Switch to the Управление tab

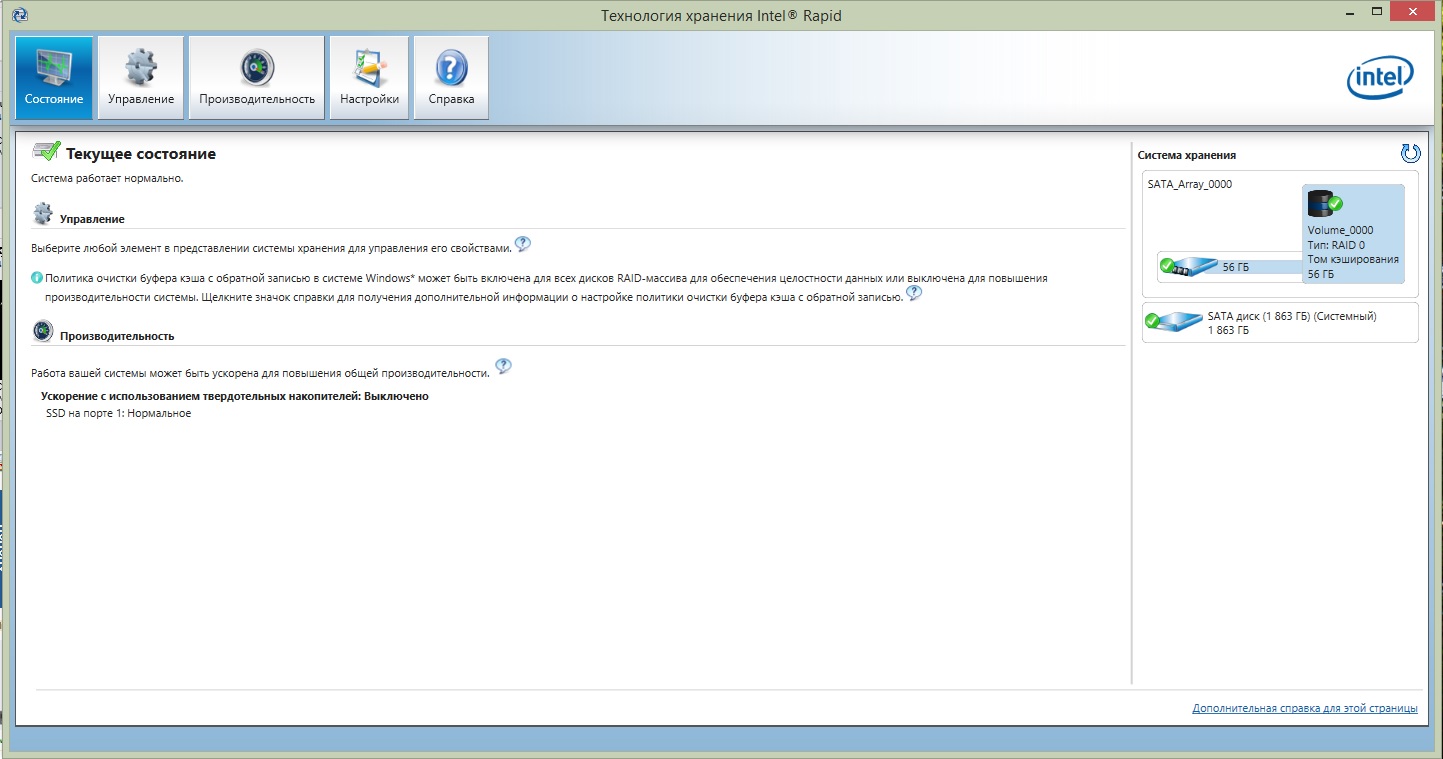(141, 78)
